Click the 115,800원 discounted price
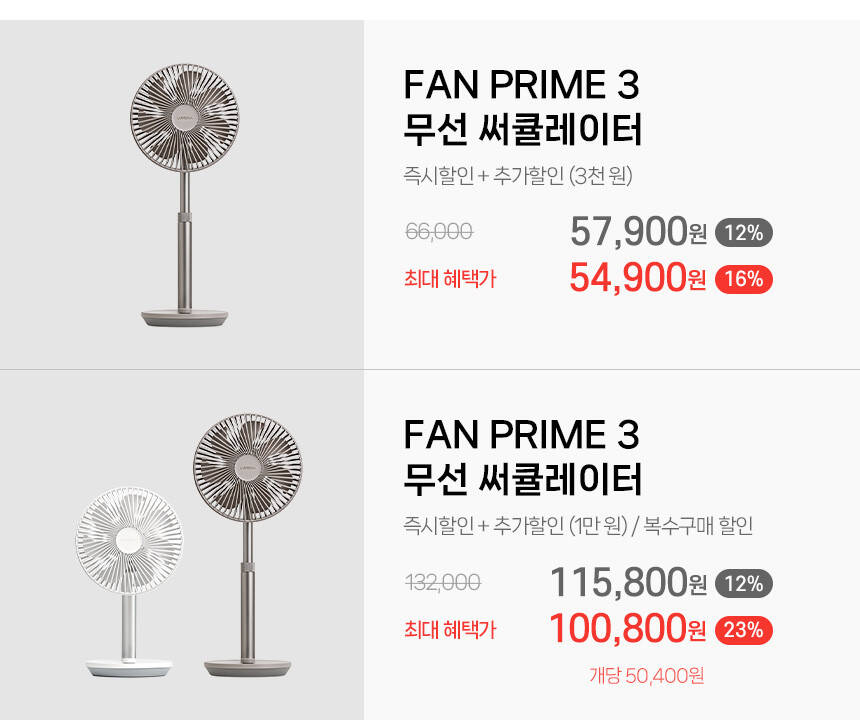This screenshot has height=720, width=860. (628, 583)
